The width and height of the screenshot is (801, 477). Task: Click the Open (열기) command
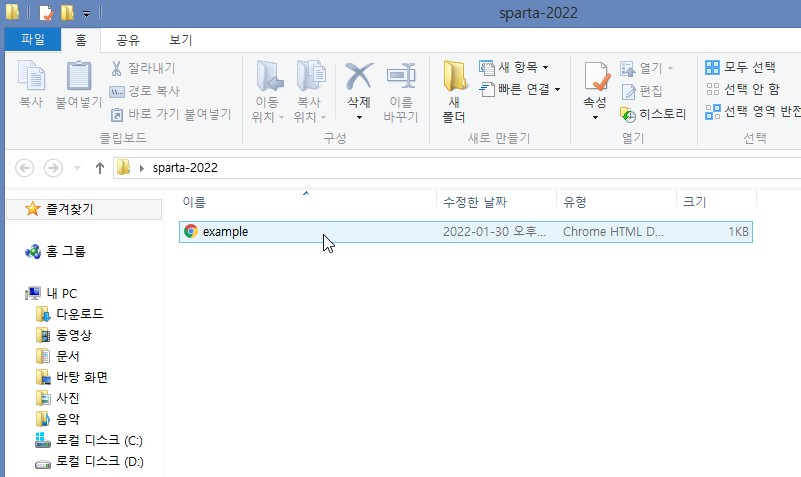pos(646,68)
